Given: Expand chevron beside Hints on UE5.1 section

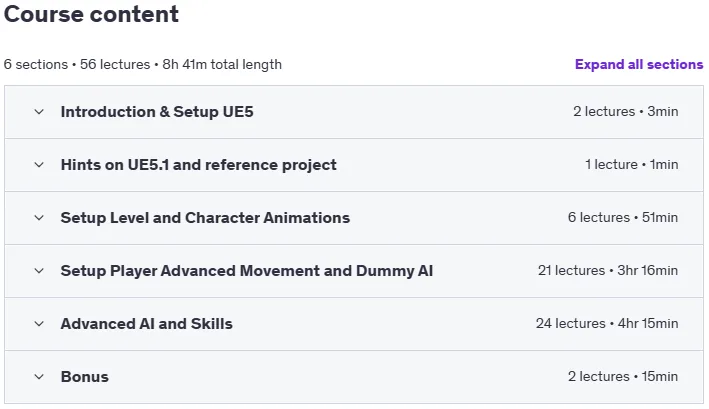Looking at the screenshot, I should tap(39, 165).
